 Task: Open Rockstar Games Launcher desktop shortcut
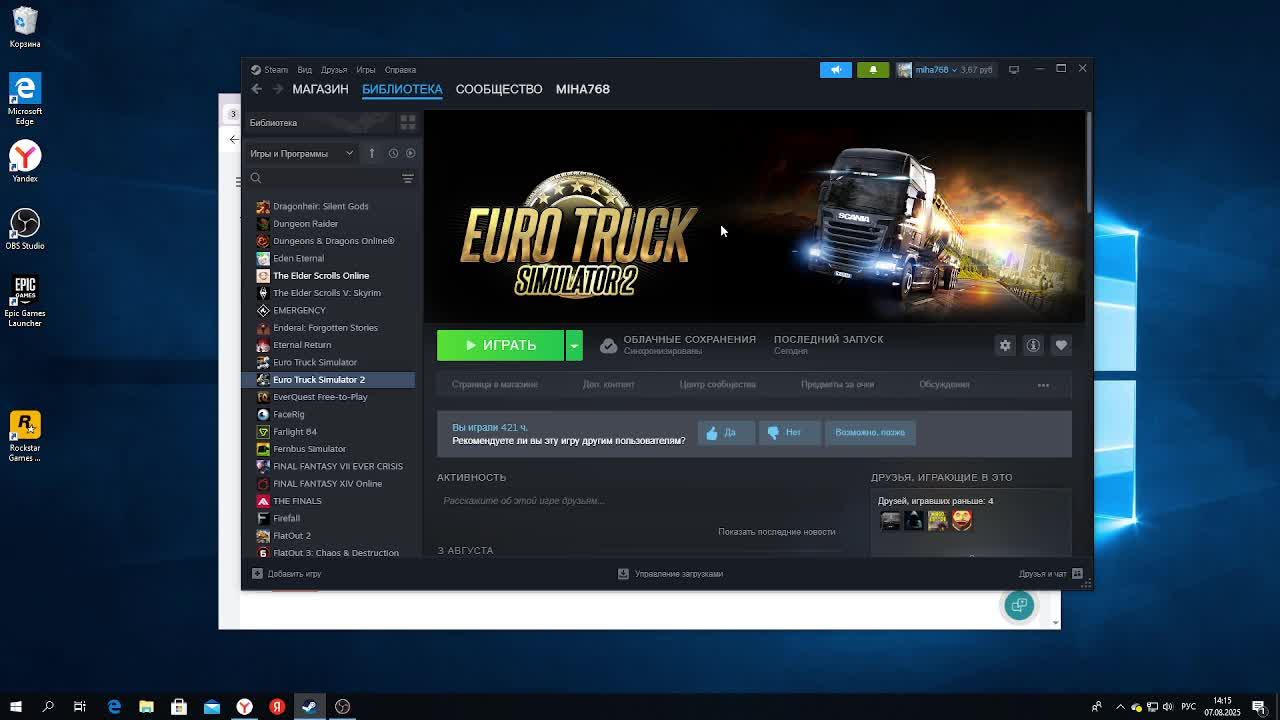coord(25,436)
